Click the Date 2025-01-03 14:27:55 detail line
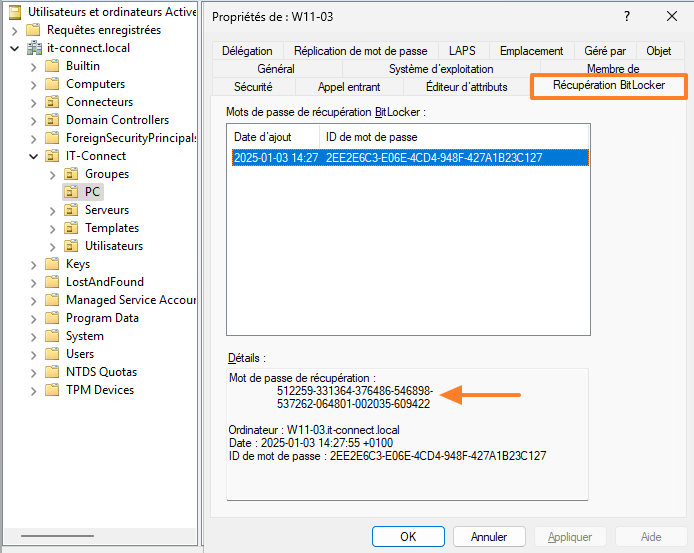 (311, 443)
